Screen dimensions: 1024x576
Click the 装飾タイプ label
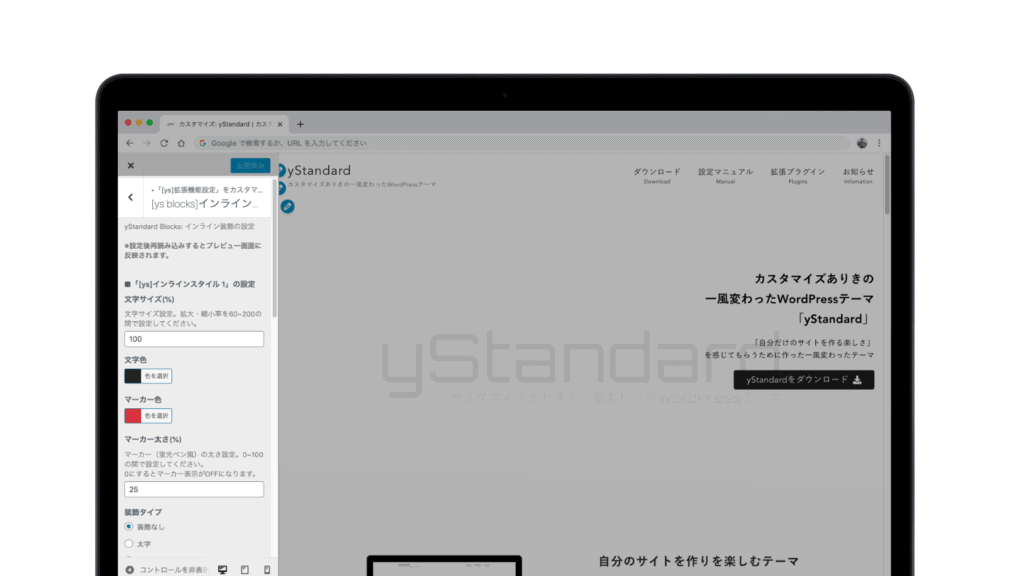143,512
